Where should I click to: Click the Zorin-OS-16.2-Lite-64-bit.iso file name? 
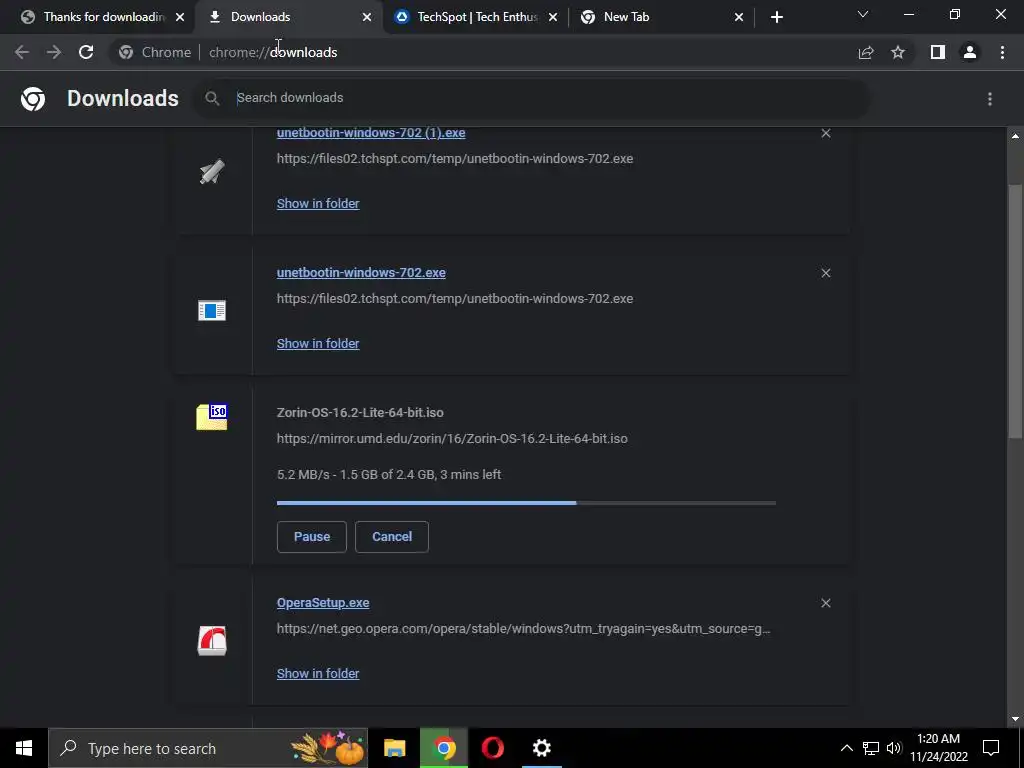click(360, 413)
